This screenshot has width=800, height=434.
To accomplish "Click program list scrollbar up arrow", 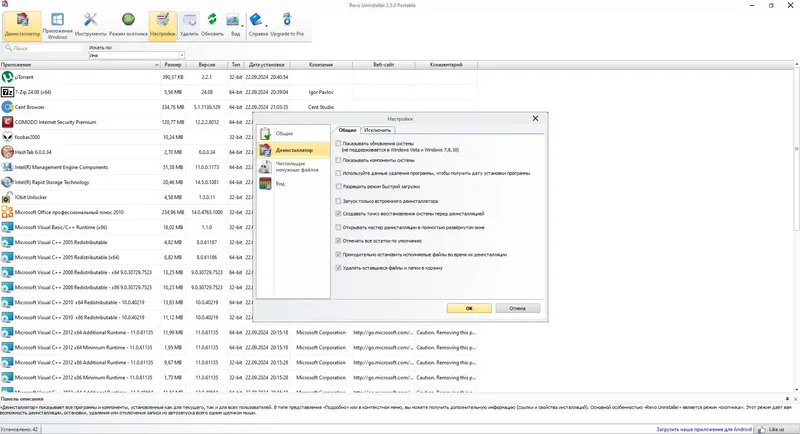I will (796, 65).
